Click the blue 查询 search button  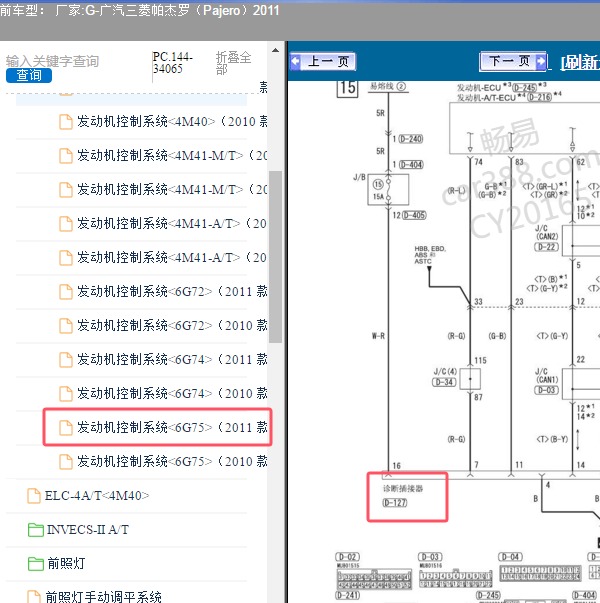coord(29,75)
